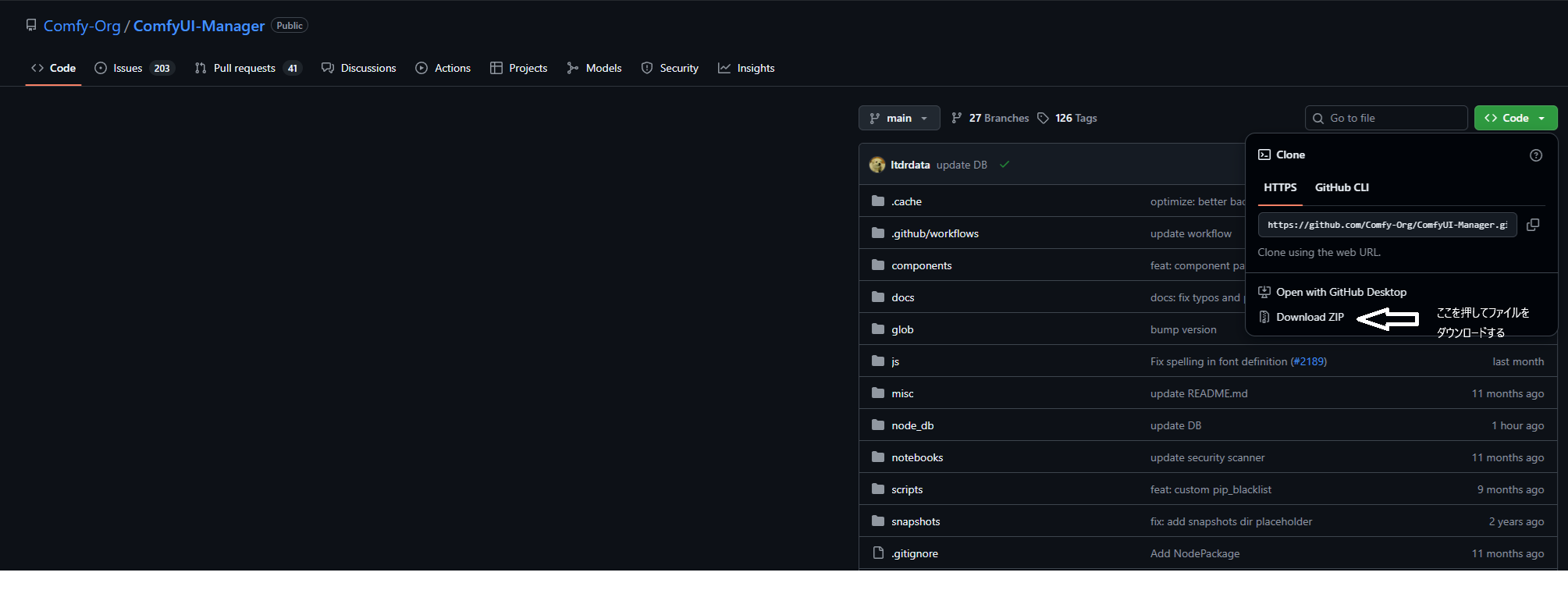Focus the Go to file search field
This screenshot has width=1568, height=615.
pos(1386,118)
